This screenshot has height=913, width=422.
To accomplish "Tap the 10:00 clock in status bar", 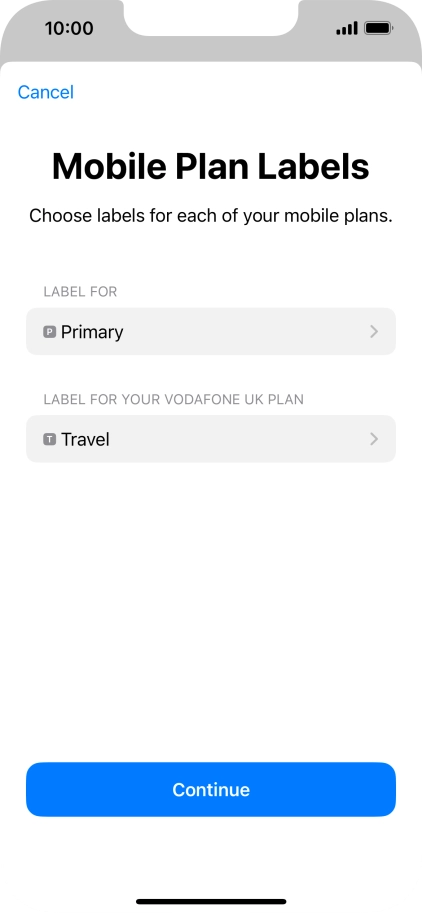I will 69,28.
